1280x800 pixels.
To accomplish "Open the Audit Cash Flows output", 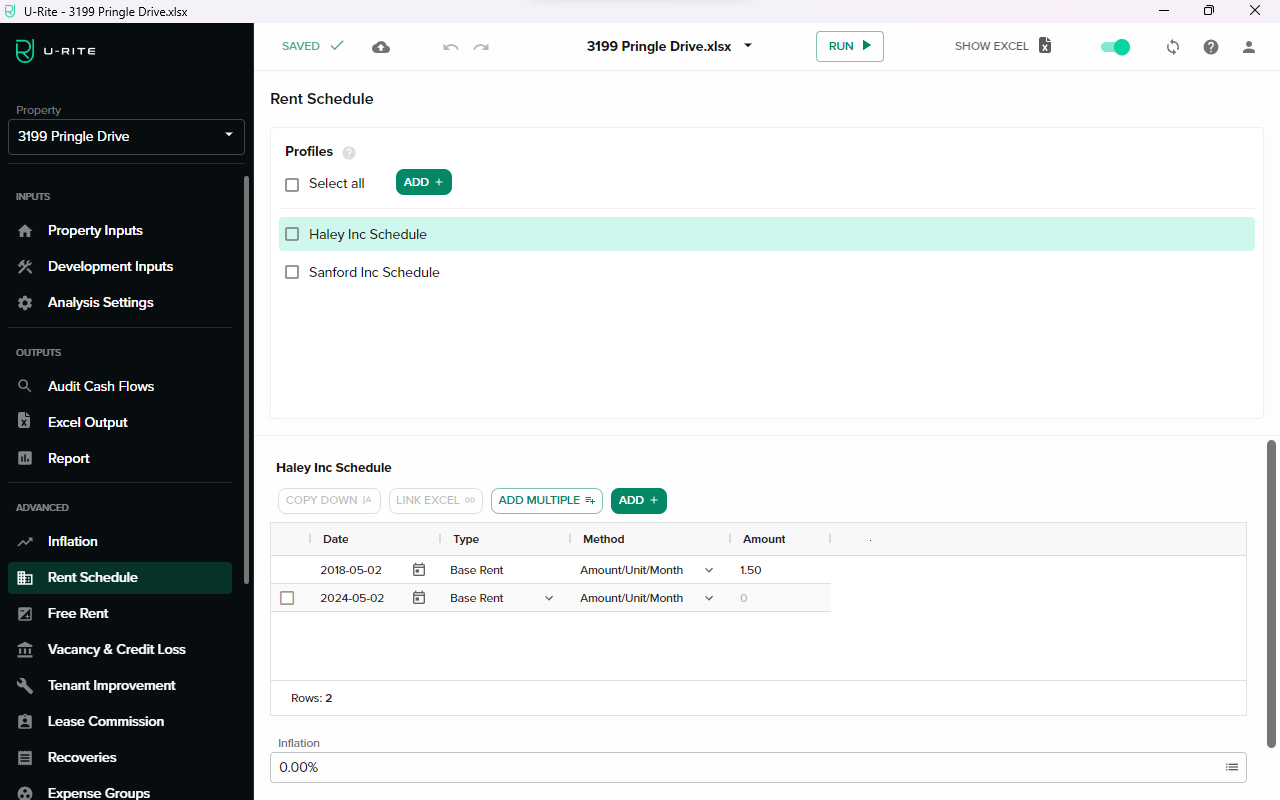I will [100, 386].
